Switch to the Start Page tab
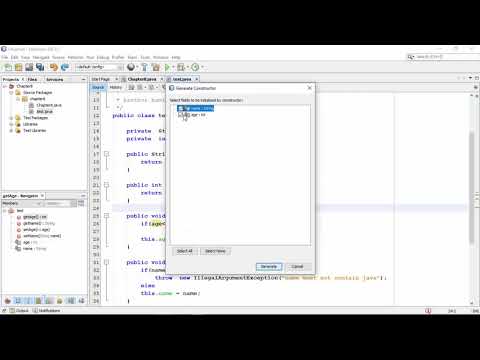This screenshot has width=480, height=360. (x=101, y=79)
